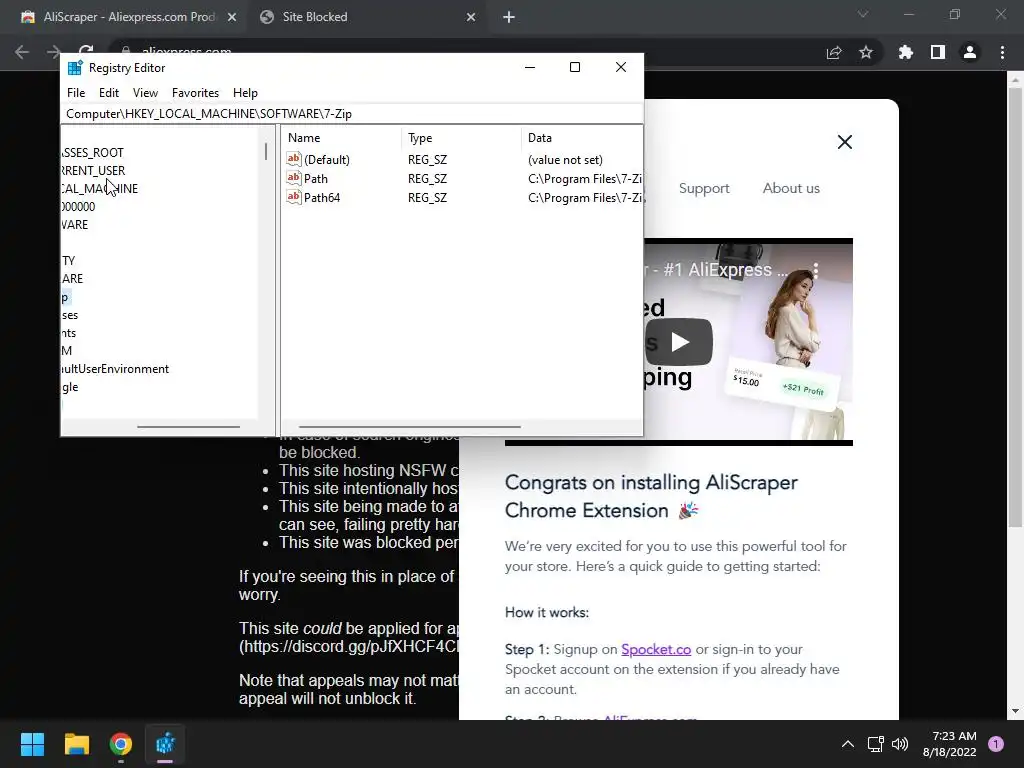Close the Site Blocked tab
Screen dimensions: 1024x768
pyautogui.click(x=471, y=17)
